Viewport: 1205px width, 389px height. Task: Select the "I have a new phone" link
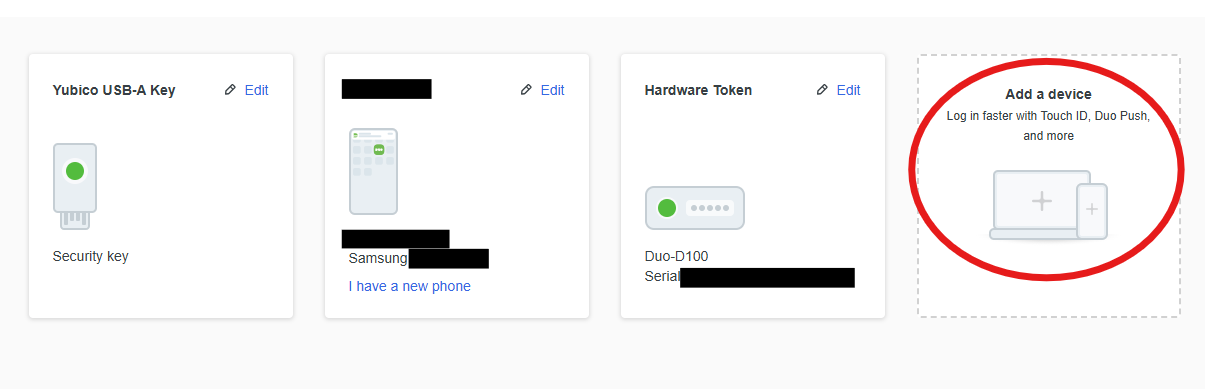(409, 286)
